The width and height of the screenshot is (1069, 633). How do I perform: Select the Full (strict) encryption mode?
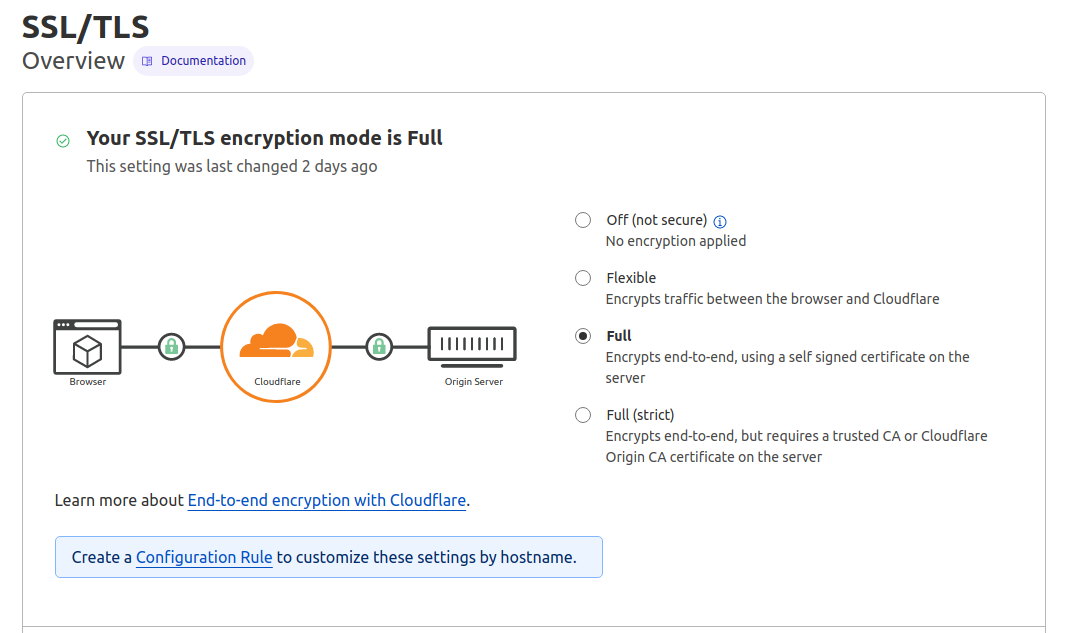583,415
